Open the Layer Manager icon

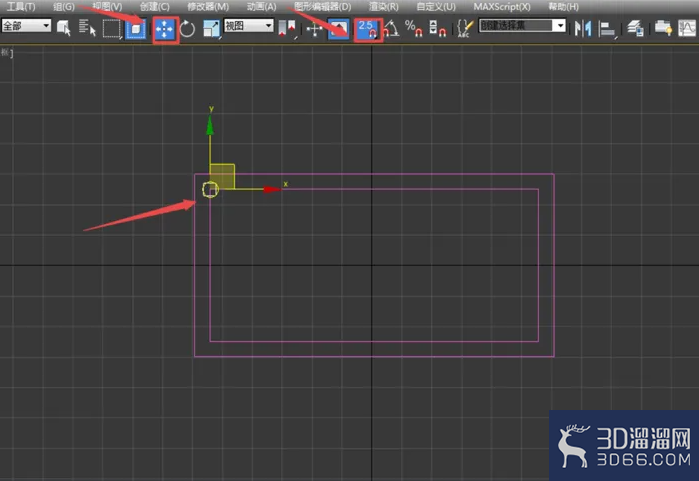coord(635,29)
